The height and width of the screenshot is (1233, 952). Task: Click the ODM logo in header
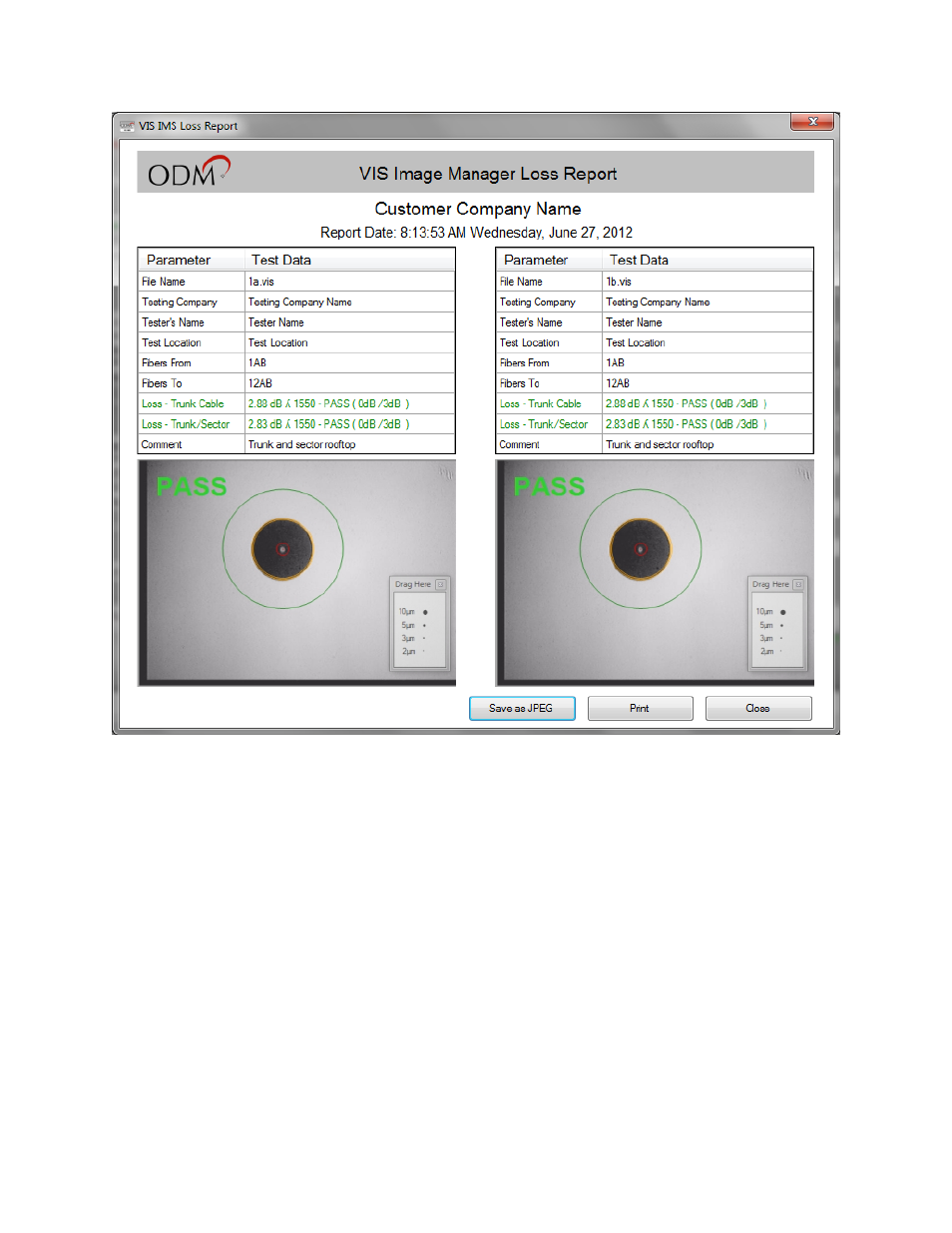[190, 172]
